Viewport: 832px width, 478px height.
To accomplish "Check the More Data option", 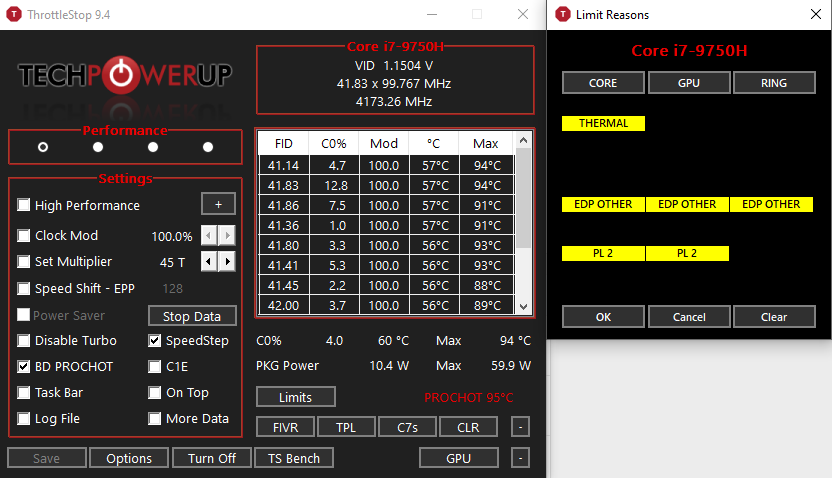I will pyautogui.click(x=154, y=418).
